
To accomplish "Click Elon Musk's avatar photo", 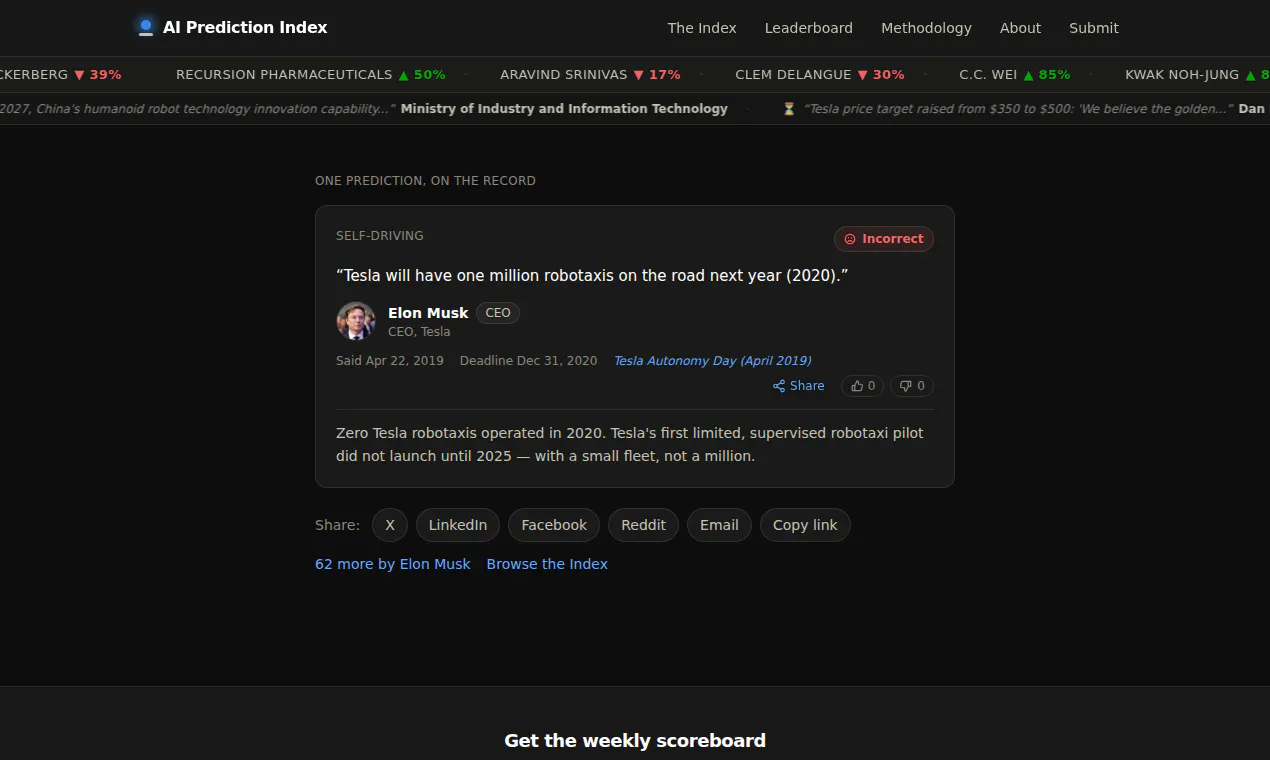I will [356, 321].
